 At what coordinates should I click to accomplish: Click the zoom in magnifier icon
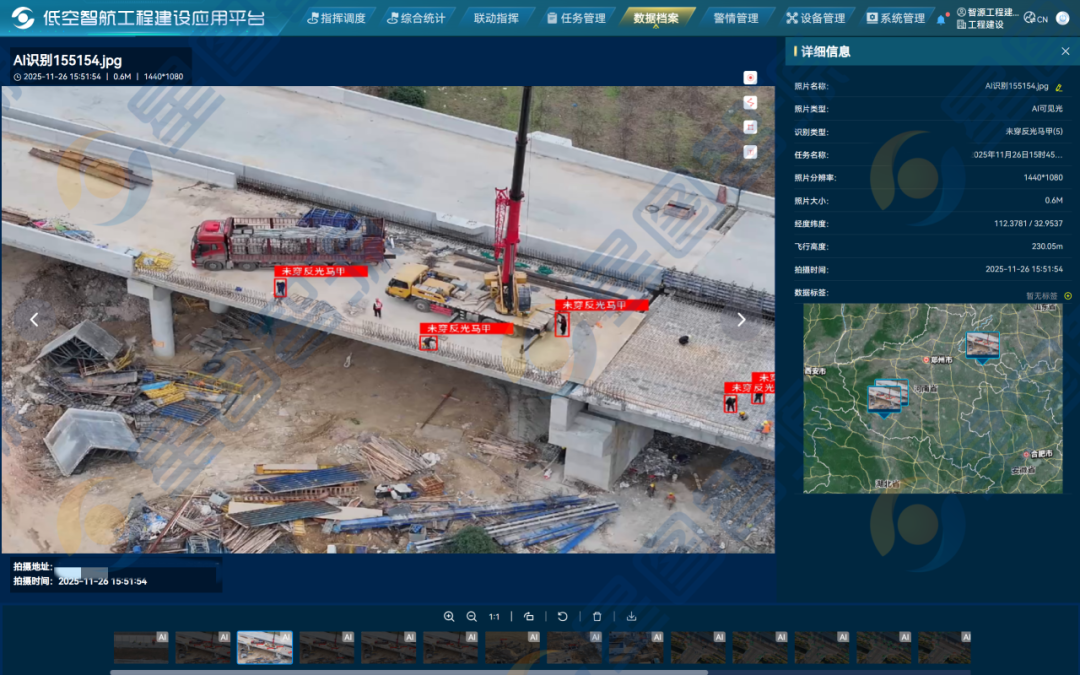[449, 617]
